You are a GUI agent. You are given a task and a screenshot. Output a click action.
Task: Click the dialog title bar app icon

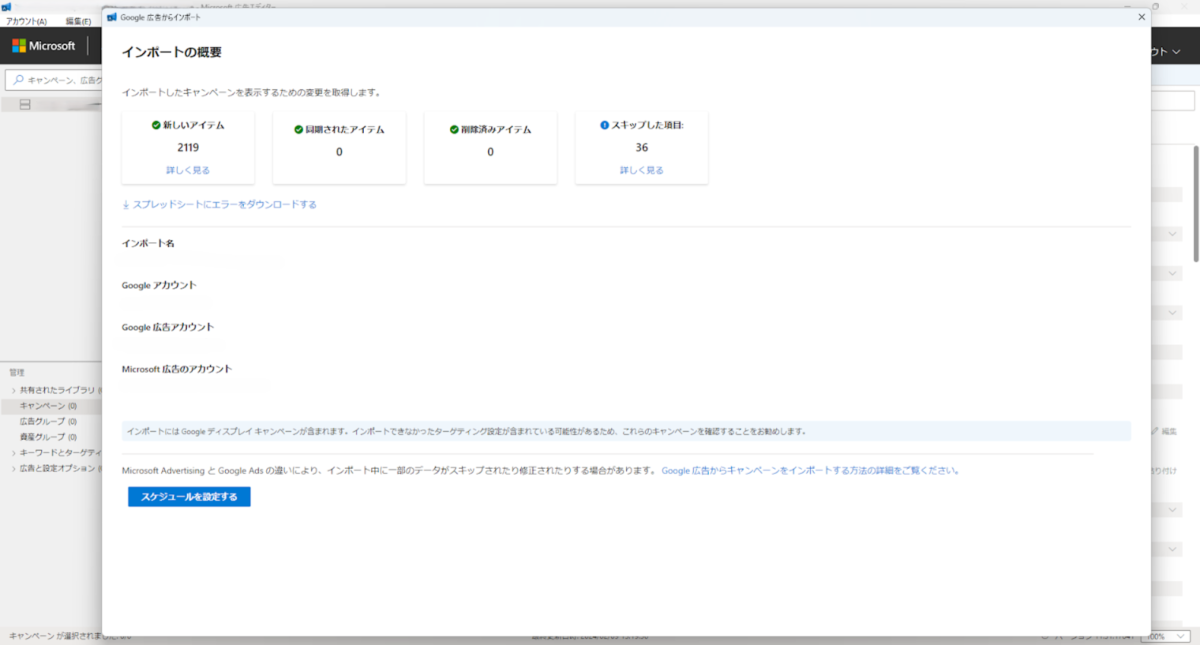pyautogui.click(x=111, y=17)
